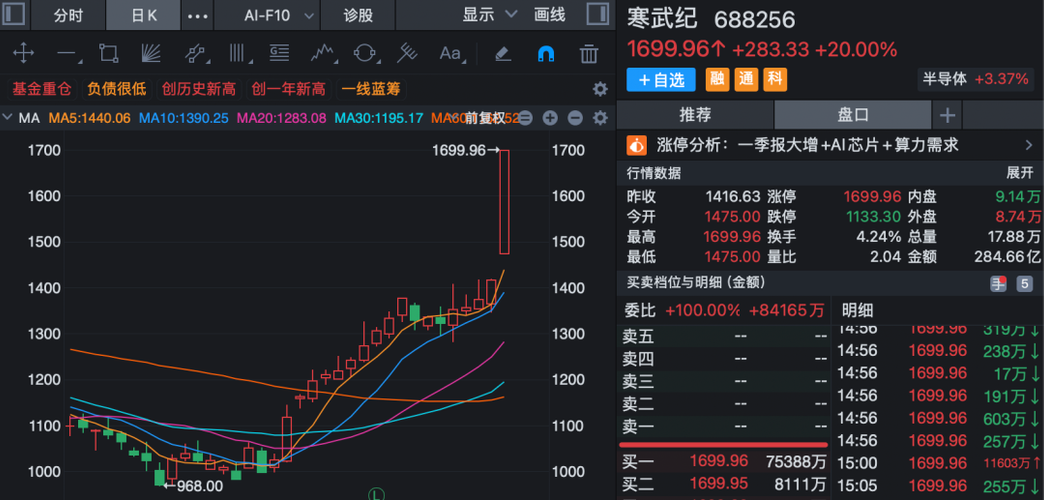This screenshot has height=500, width=1044.
Task: Open more chart periods with ellipsis
Action: [198, 15]
